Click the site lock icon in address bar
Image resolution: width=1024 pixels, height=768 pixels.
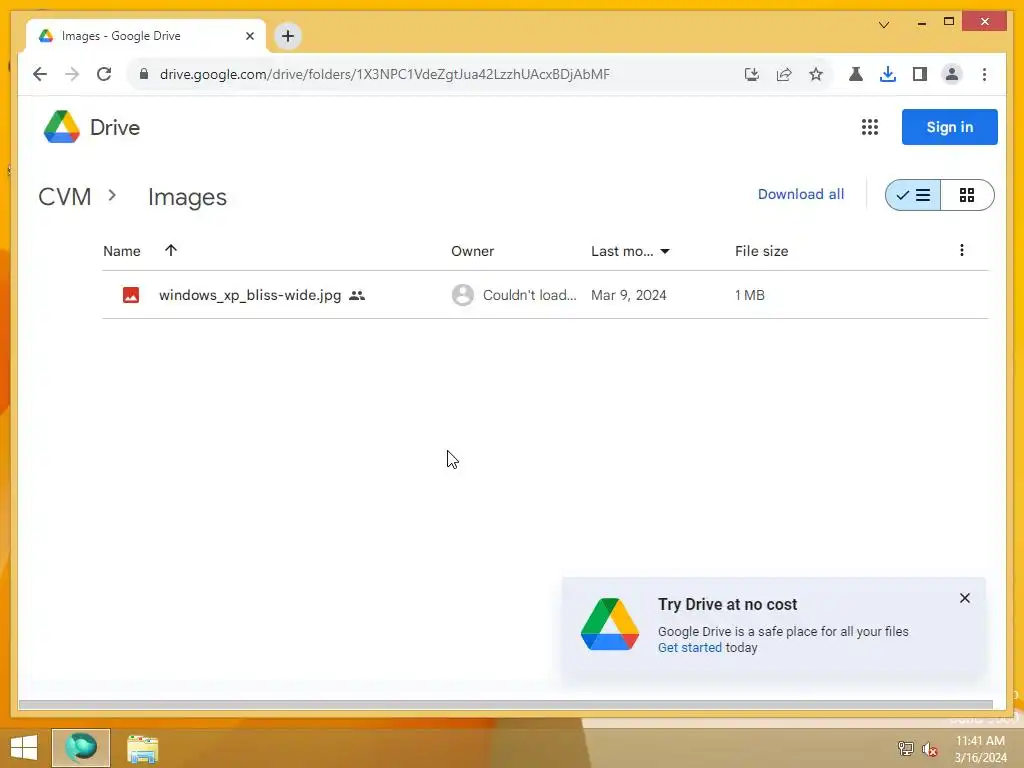coord(144,74)
